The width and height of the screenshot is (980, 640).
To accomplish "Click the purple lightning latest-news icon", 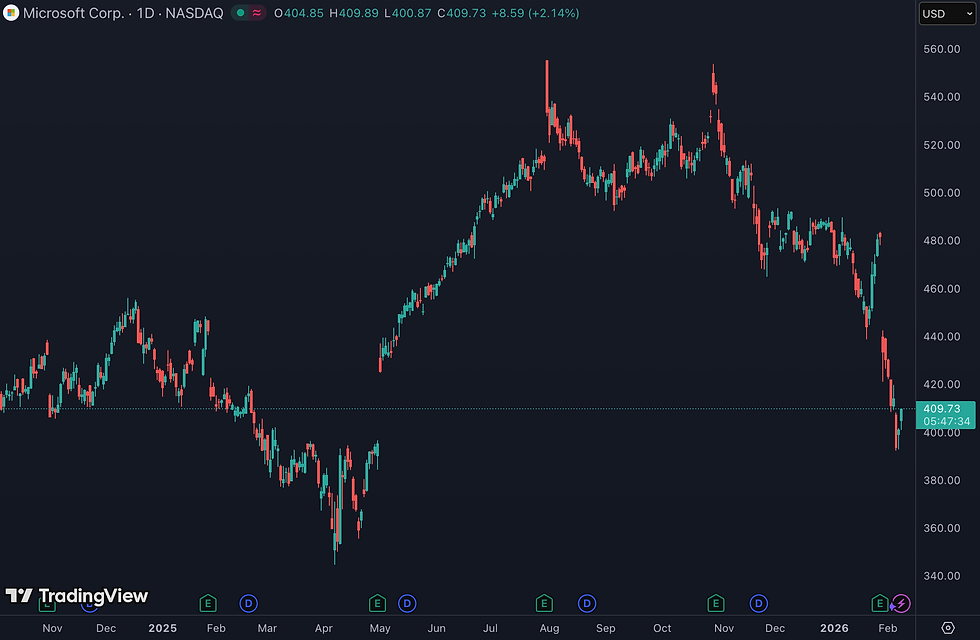I will pos(901,604).
